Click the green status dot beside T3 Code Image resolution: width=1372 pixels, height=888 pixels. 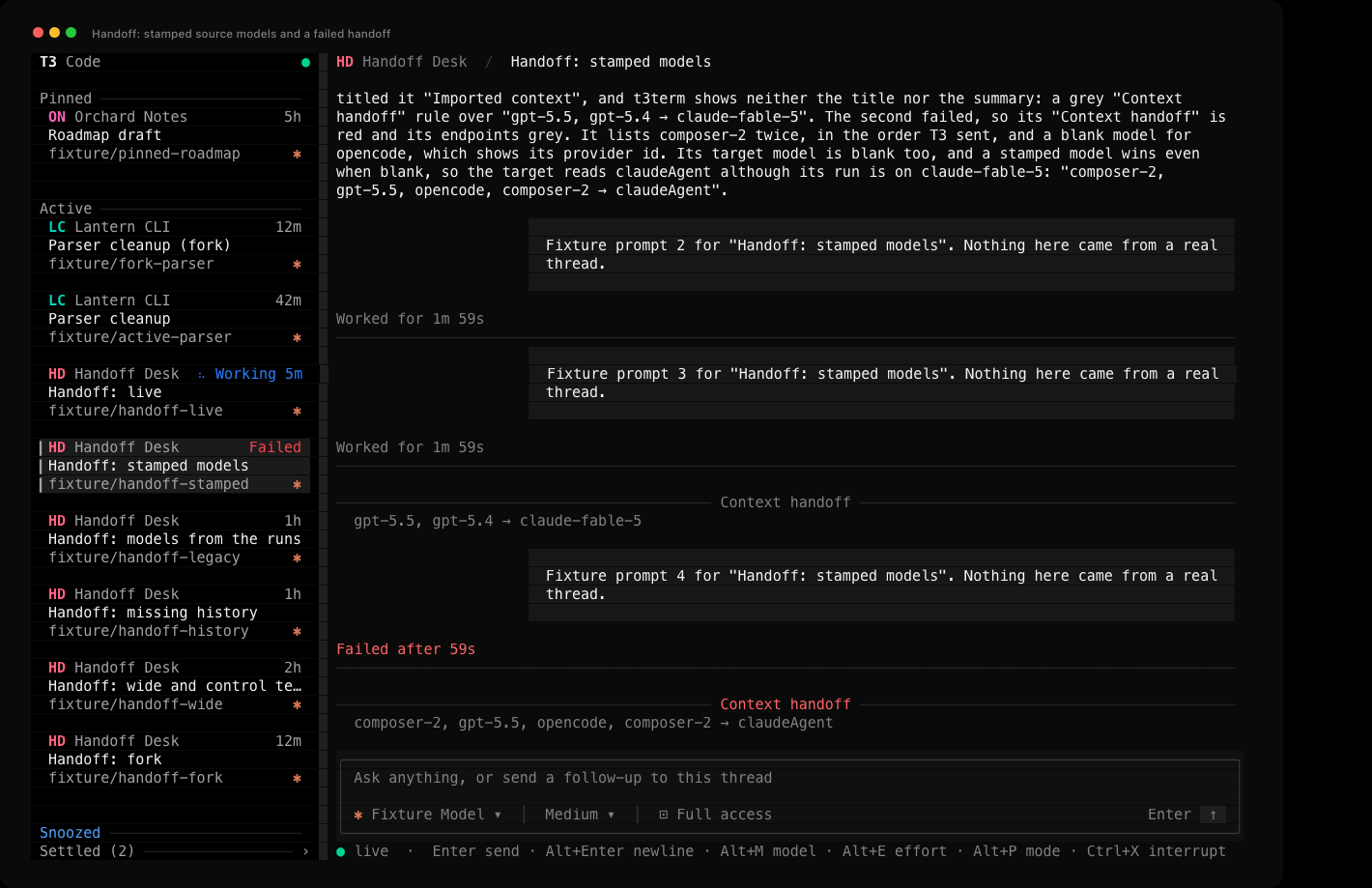click(x=305, y=63)
